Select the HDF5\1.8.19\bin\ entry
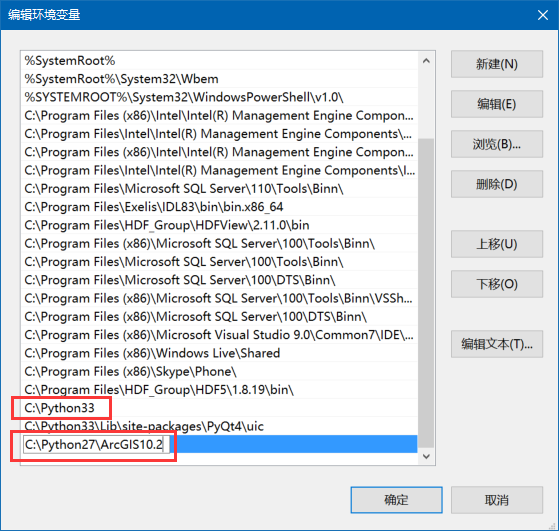The image size is (559, 531). click(x=219, y=389)
